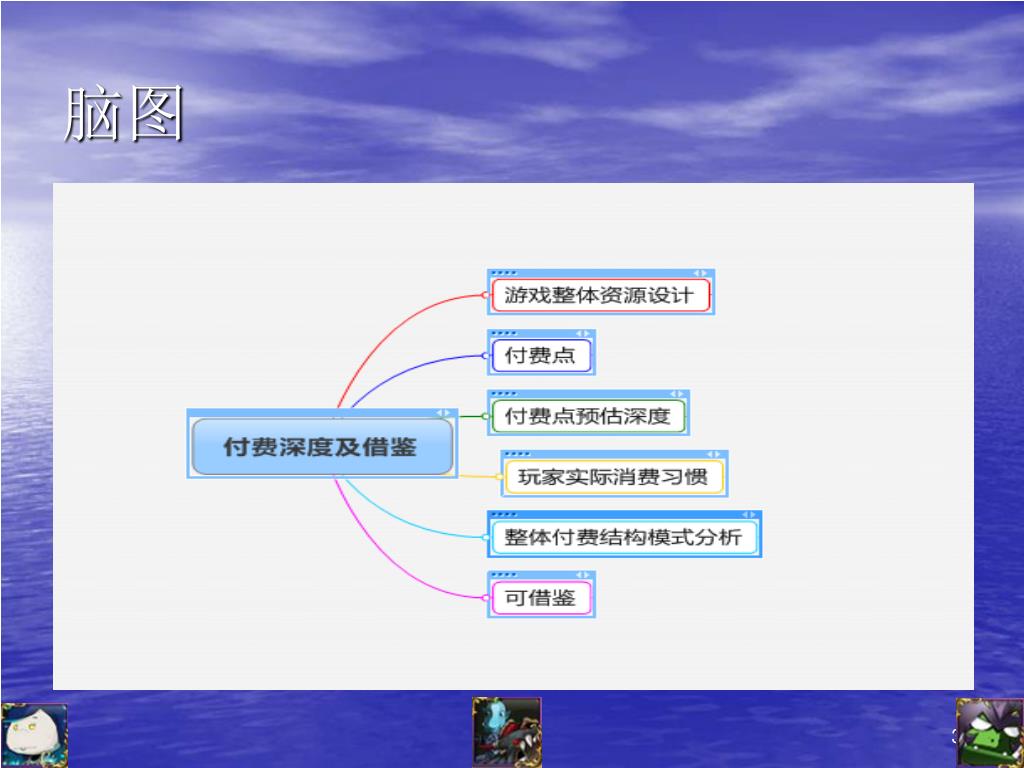Click magenta connector circle at 可借鉴
This screenshot has width=1024, height=768.
(485, 598)
